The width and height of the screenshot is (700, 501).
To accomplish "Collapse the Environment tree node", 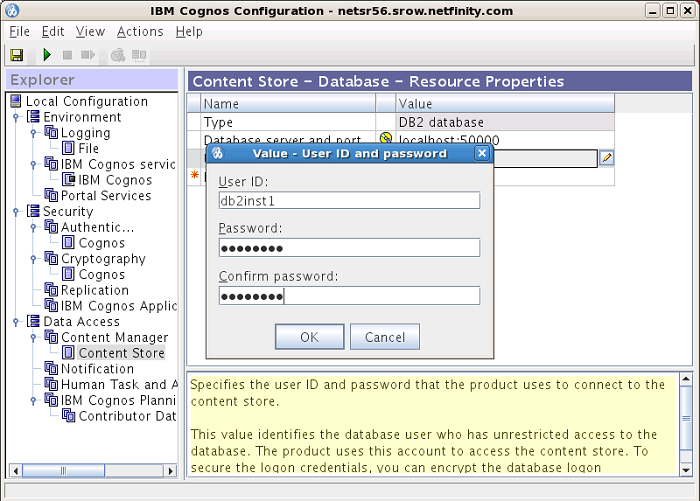I will pos(16,117).
